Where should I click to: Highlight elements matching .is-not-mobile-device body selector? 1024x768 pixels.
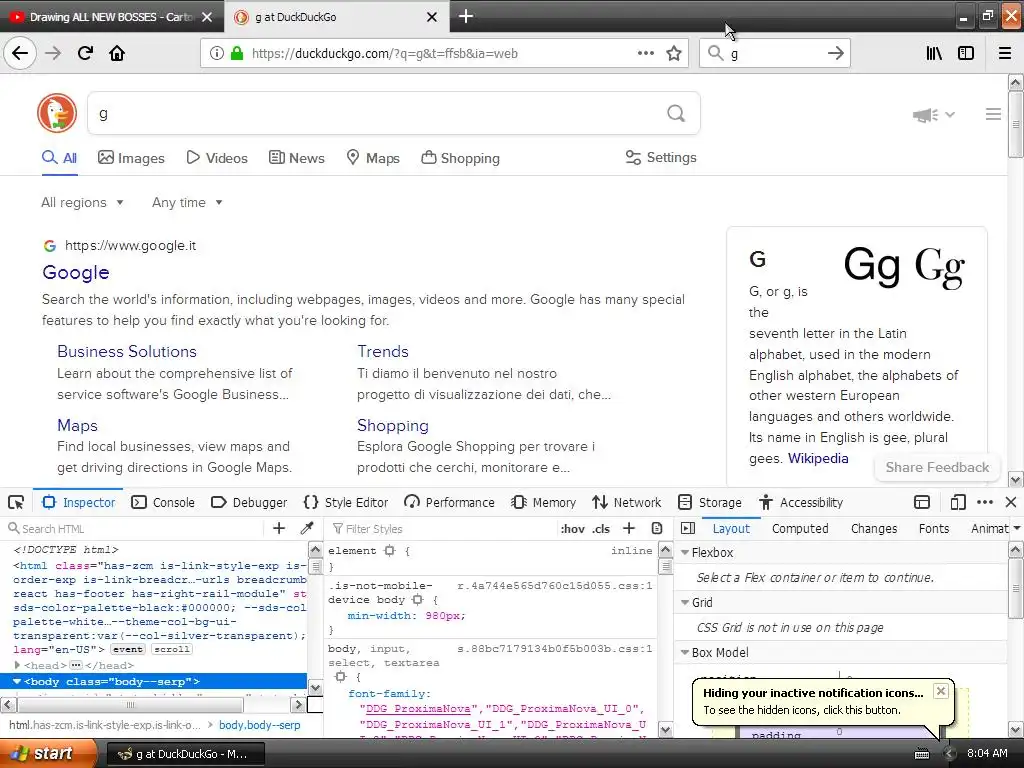(x=417, y=600)
